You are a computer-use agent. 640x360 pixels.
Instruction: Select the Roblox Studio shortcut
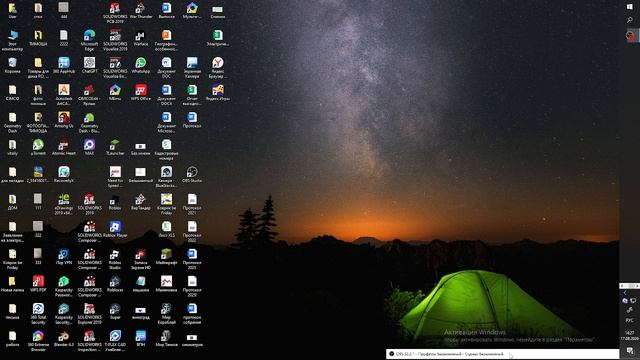[115, 259]
